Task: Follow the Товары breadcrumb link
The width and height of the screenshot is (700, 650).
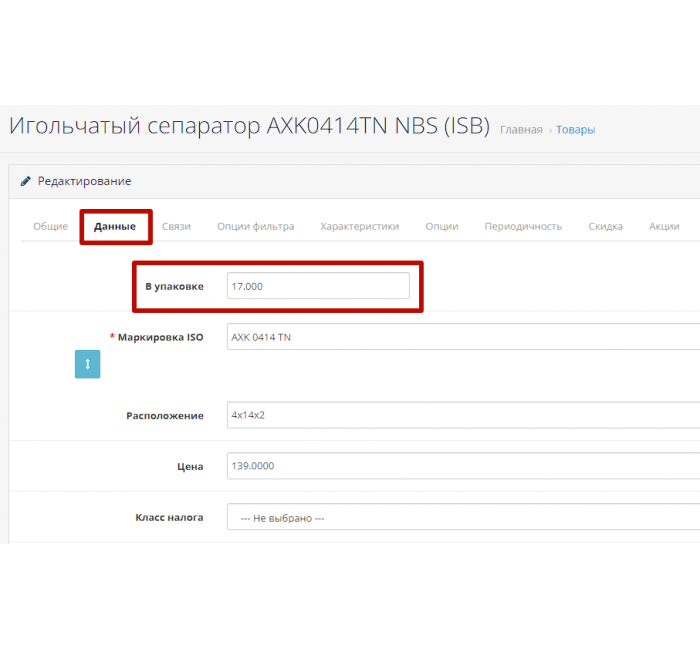Action: [x=575, y=130]
